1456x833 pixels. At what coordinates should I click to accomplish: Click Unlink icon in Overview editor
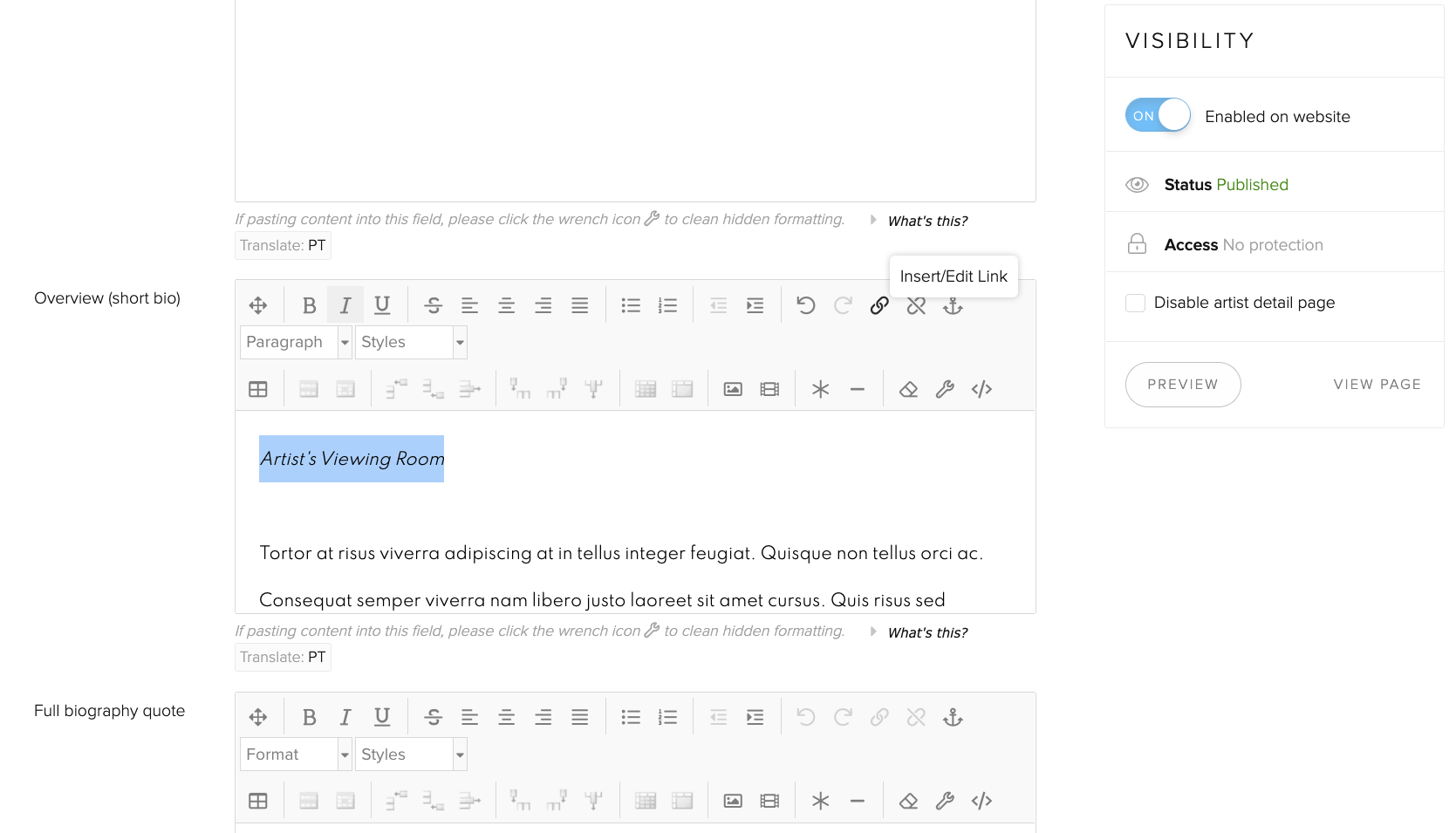[916, 305]
